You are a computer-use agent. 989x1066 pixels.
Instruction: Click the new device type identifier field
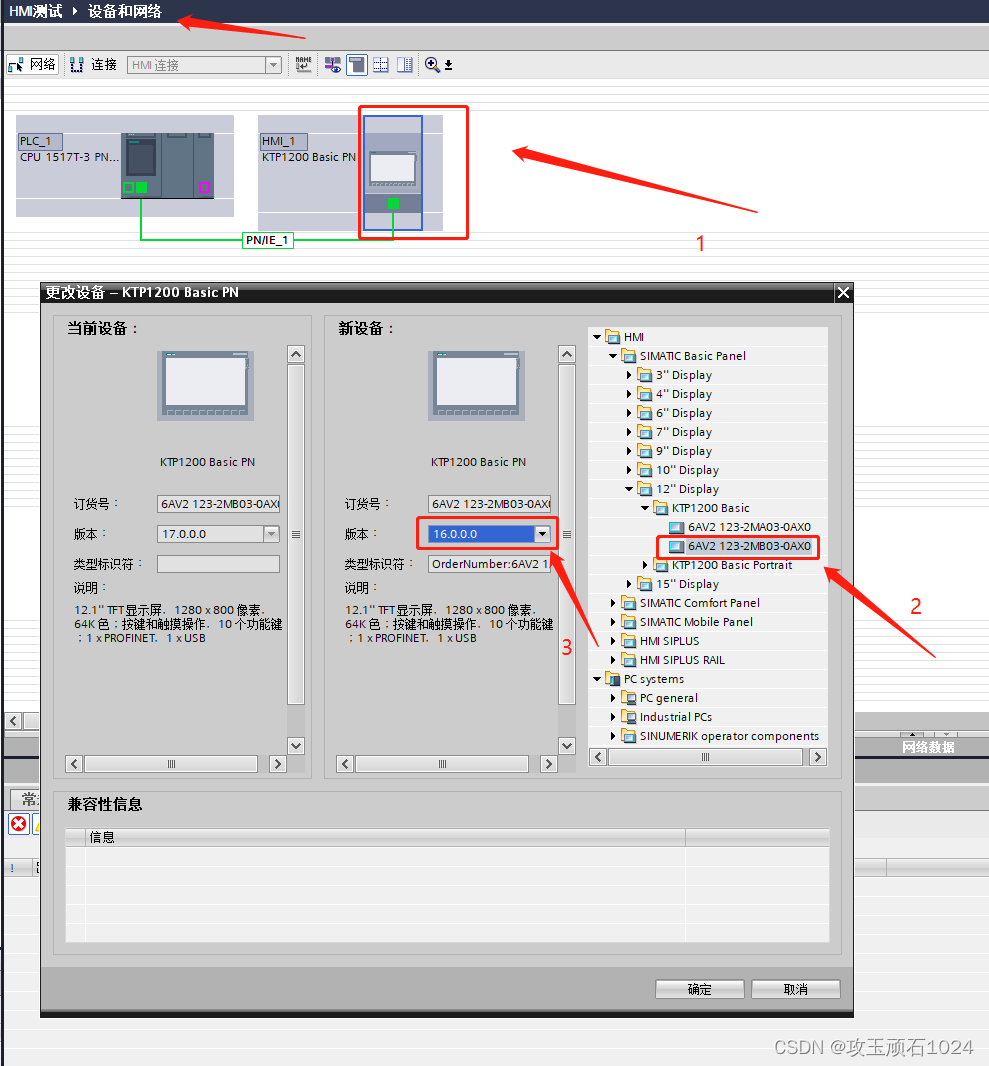click(489, 564)
